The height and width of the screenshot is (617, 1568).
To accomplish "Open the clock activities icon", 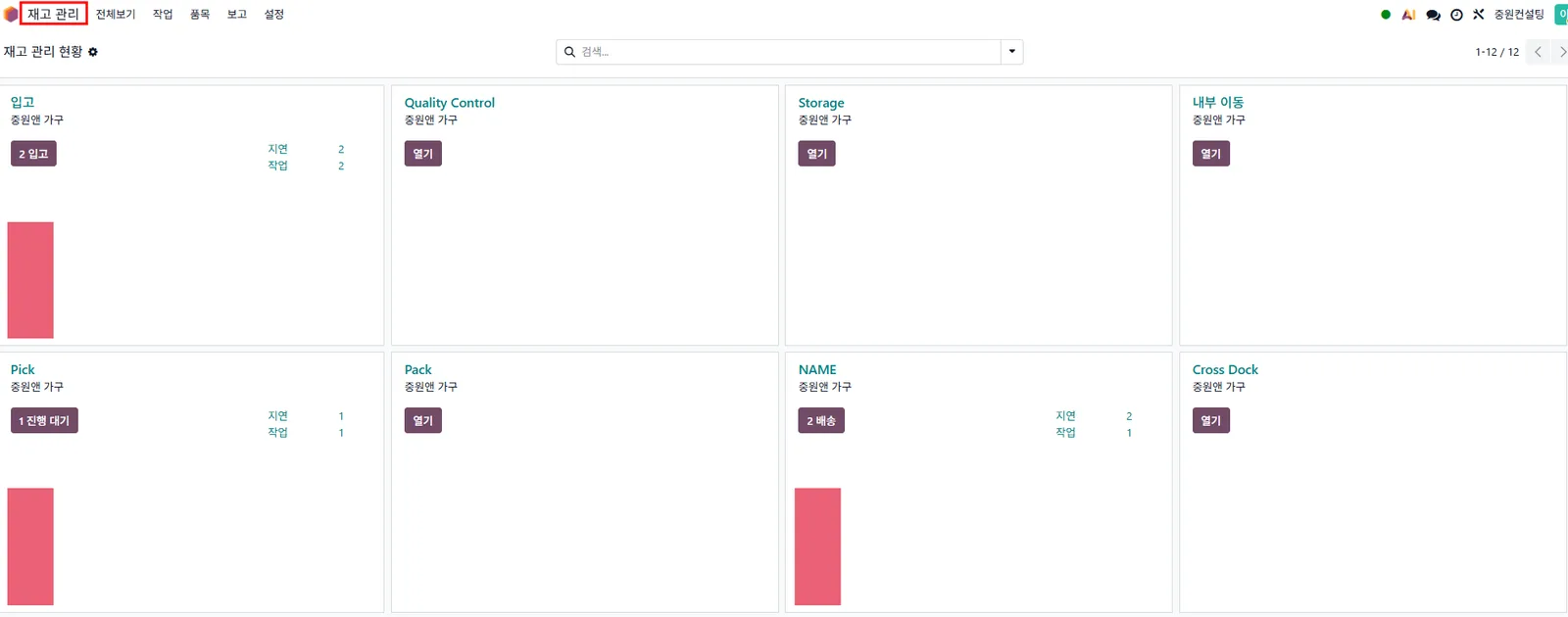I will click(x=1456, y=15).
